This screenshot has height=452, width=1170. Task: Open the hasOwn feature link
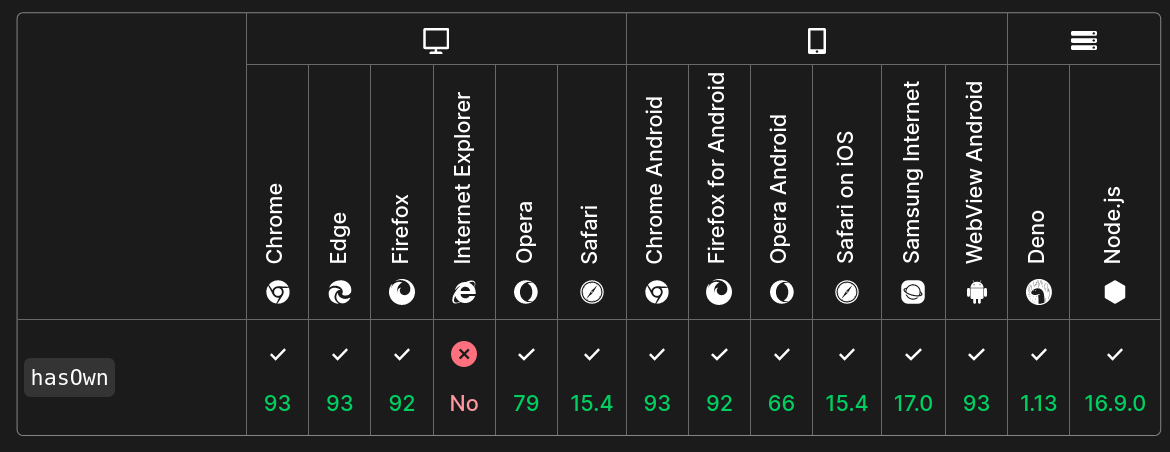coord(70,378)
